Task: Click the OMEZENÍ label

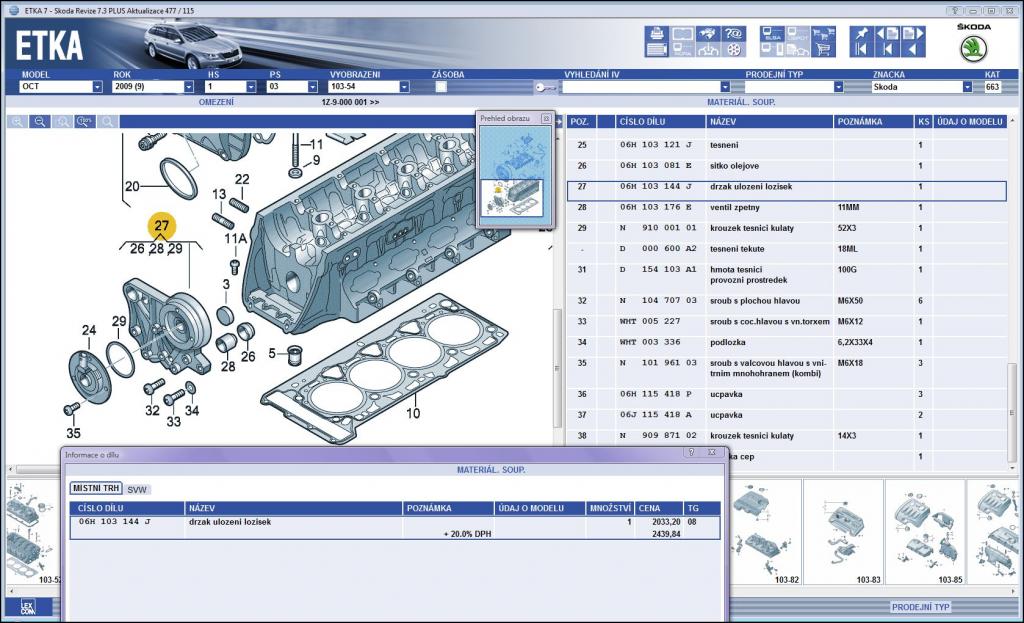Action: coord(216,102)
